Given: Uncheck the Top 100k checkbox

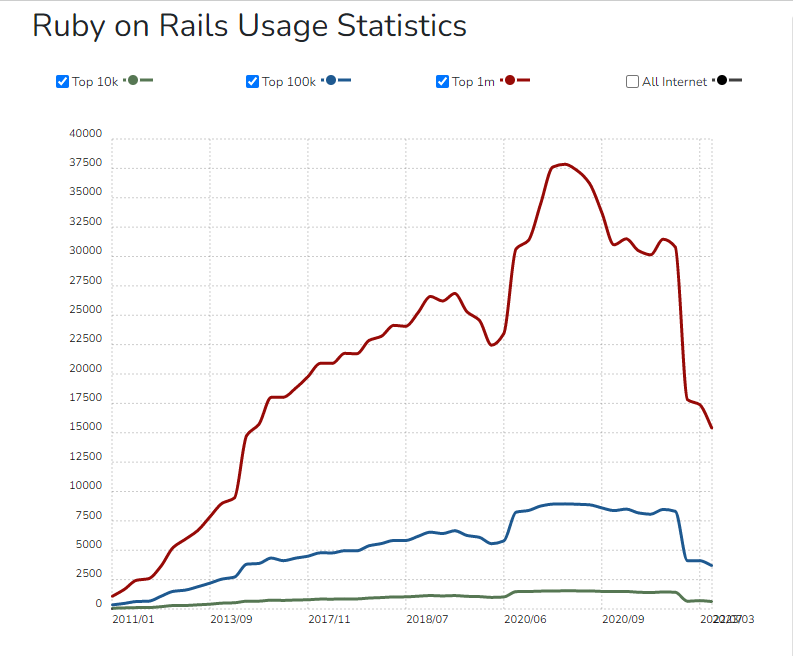Looking at the screenshot, I should (252, 81).
